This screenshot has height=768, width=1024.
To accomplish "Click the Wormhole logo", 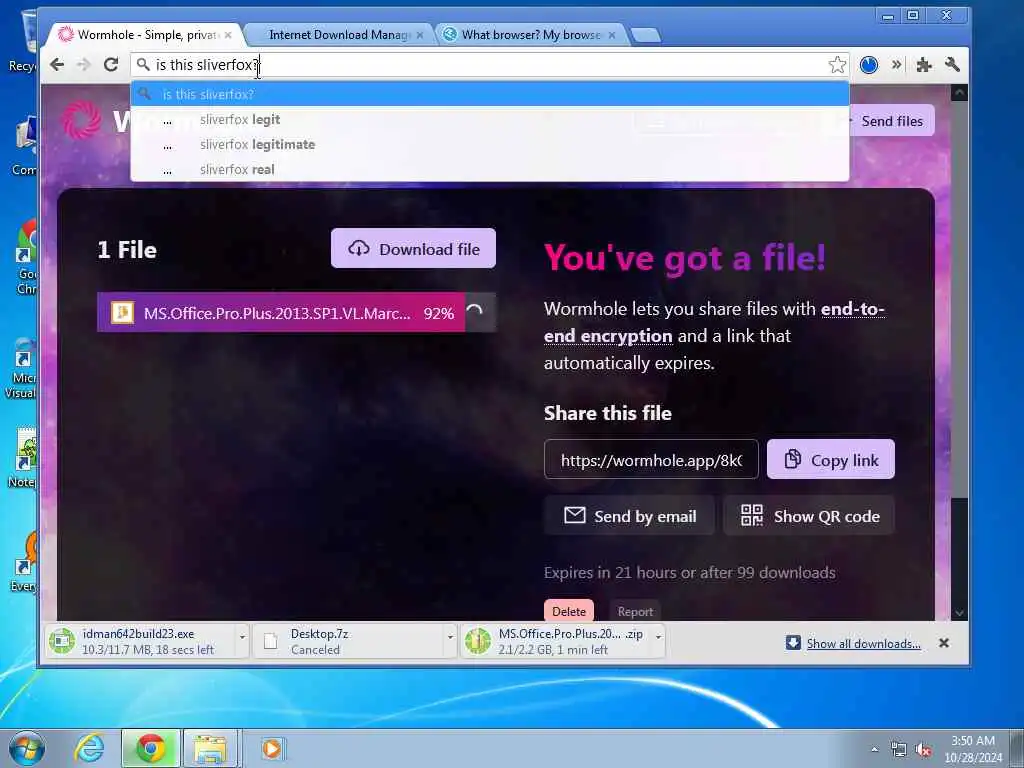I will (x=82, y=120).
